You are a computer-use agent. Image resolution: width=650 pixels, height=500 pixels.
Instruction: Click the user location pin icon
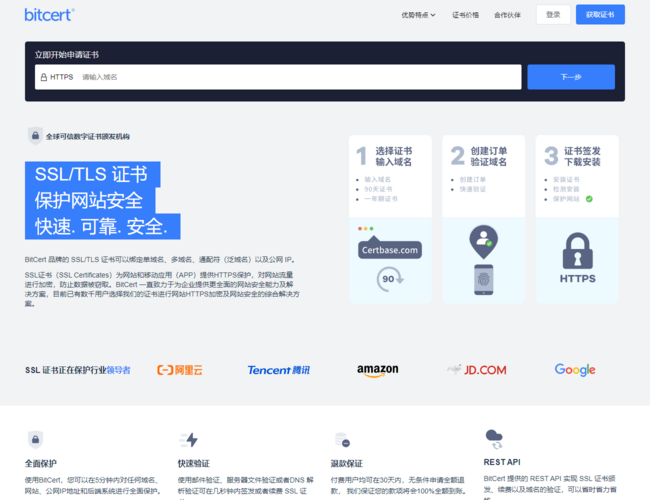point(483,242)
